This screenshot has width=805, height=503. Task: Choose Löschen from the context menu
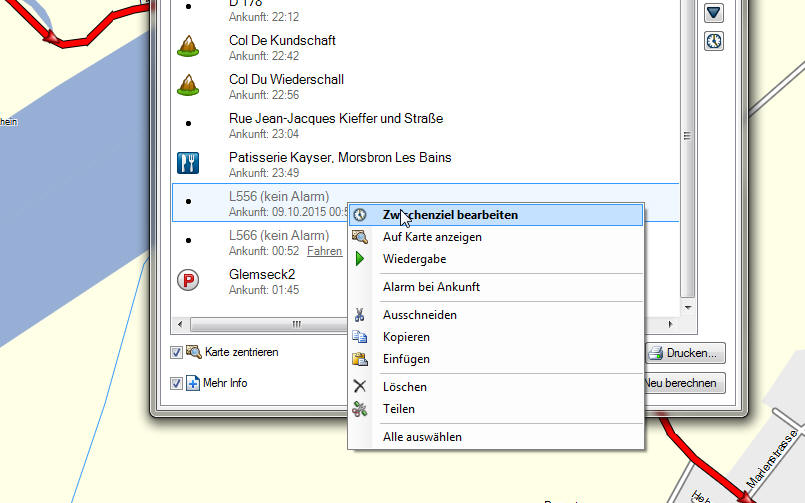[405, 387]
